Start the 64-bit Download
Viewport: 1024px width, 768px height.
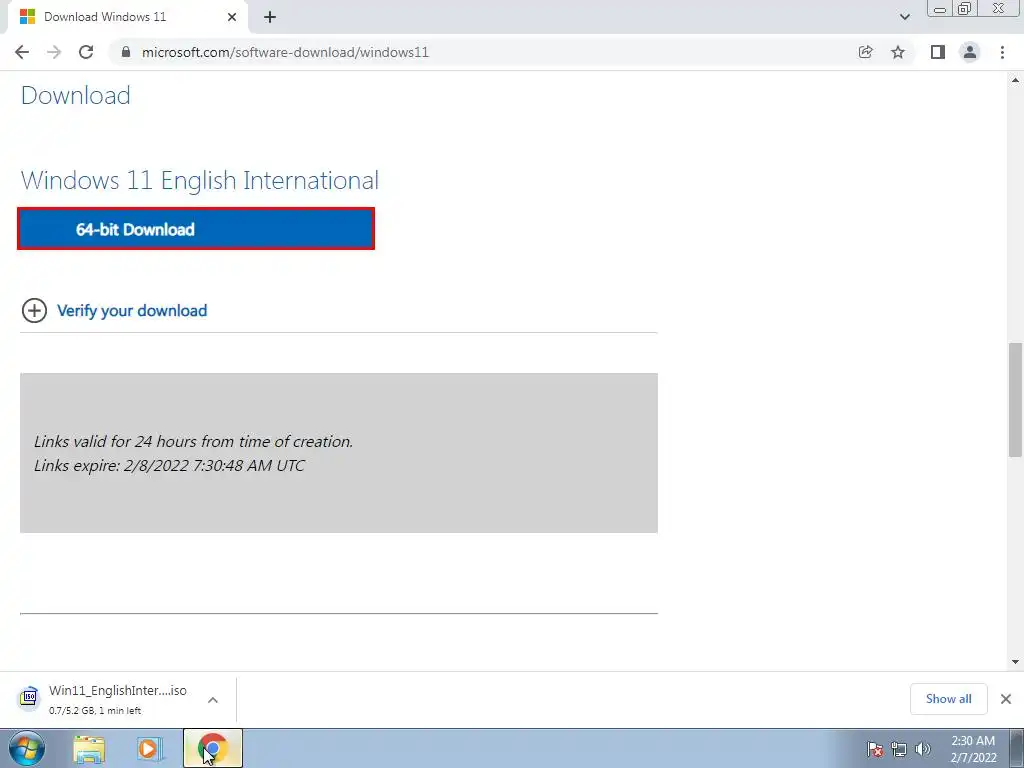click(x=196, y=229)
